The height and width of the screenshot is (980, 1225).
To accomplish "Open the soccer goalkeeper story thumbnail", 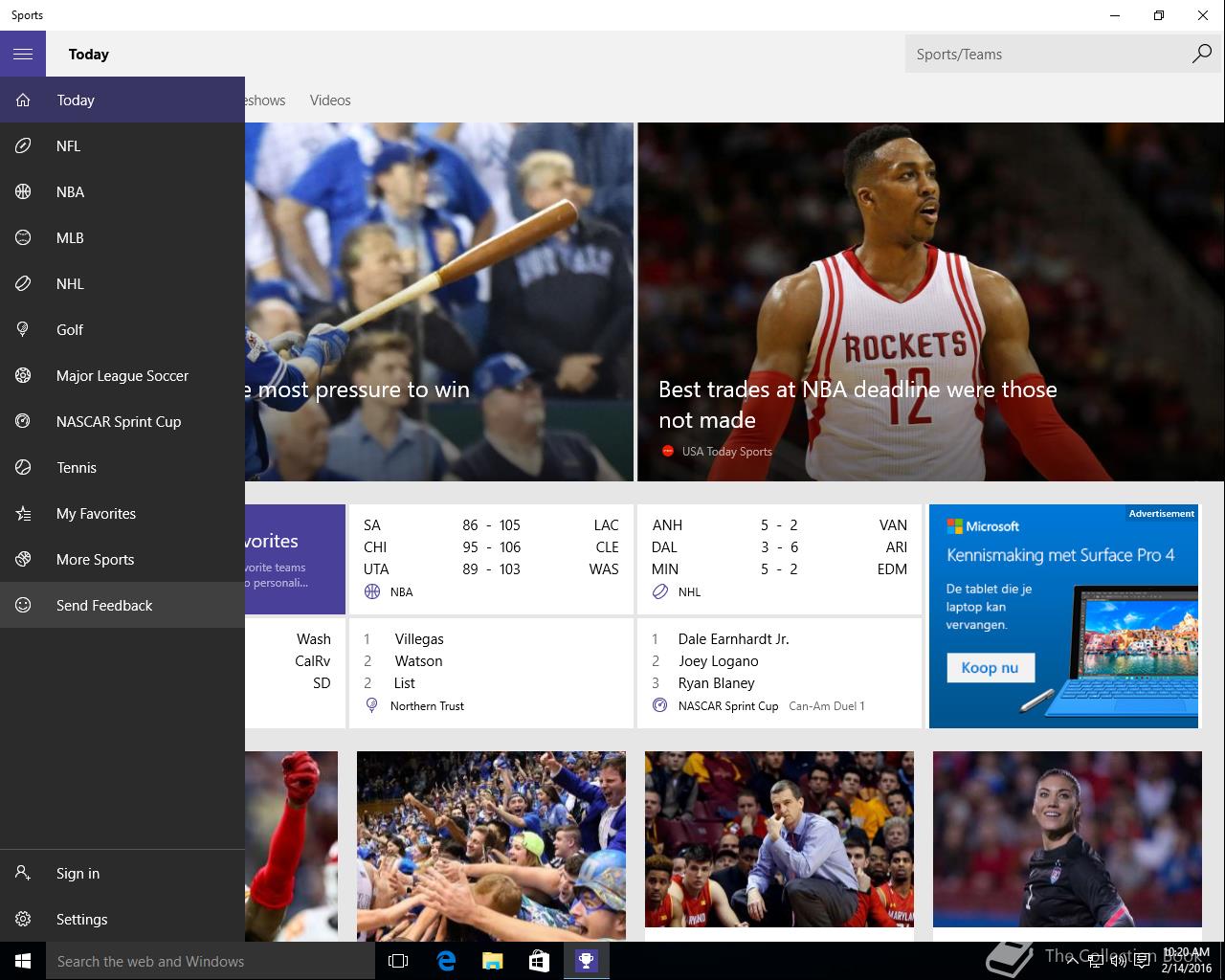I will click(x=1067, y=839).
